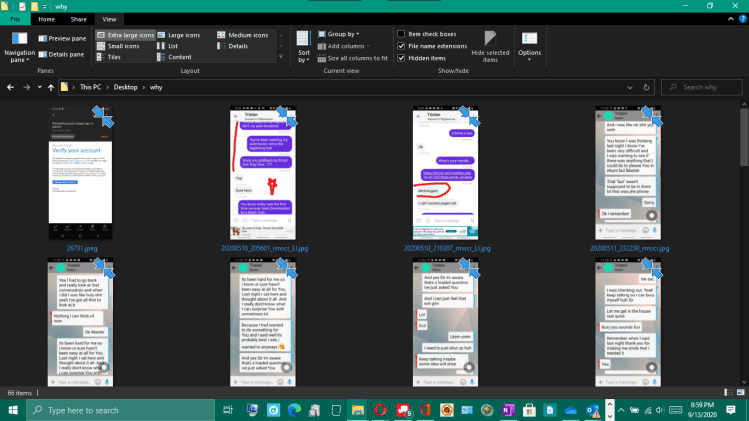Image resolution: width=749 pixels, height=421 pixels.
Task: Show the Details pane
Action: (60, 54)
